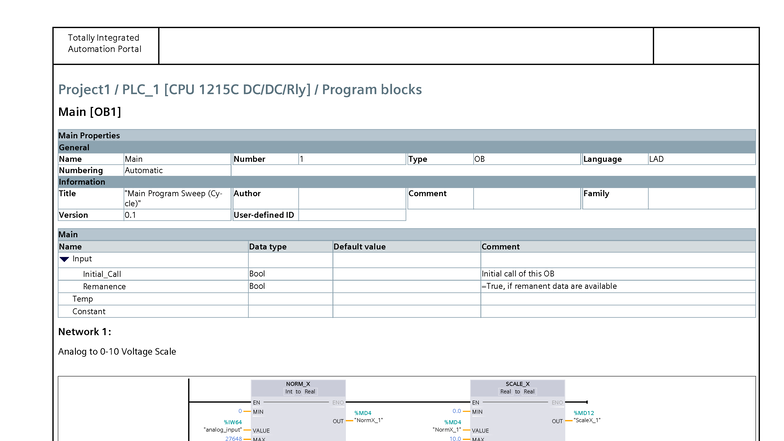Screen dimensions: 784x441
Task: Click the 'Int to Real' type label
Action: [300, 392]
